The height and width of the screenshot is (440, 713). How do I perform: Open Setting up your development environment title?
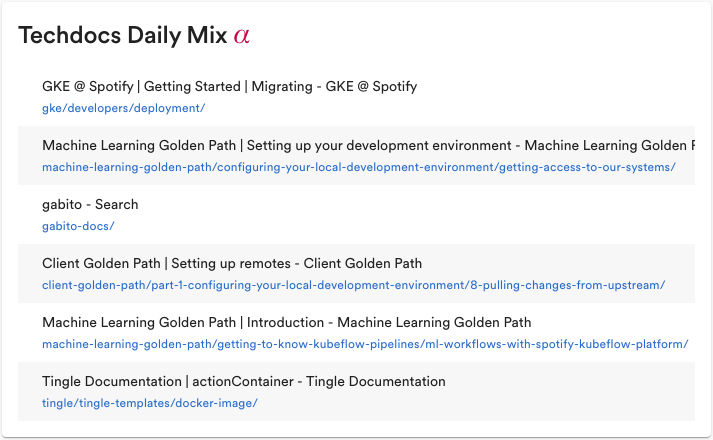point(367,146)
